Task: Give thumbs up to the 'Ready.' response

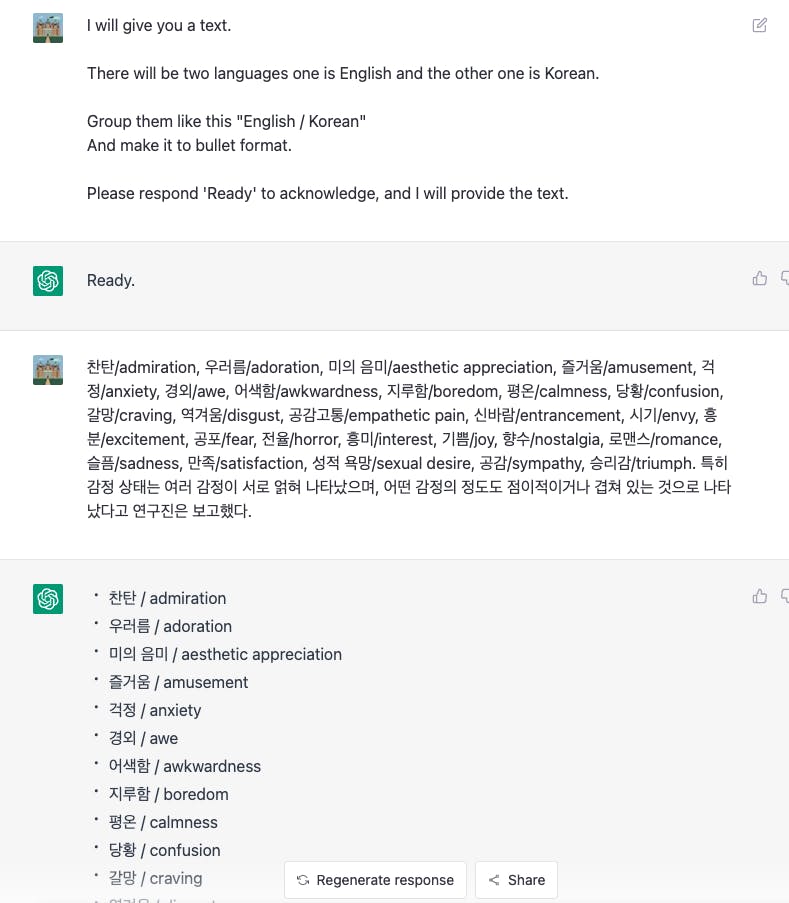Action: pyautogui.click(x=760, y=278)
